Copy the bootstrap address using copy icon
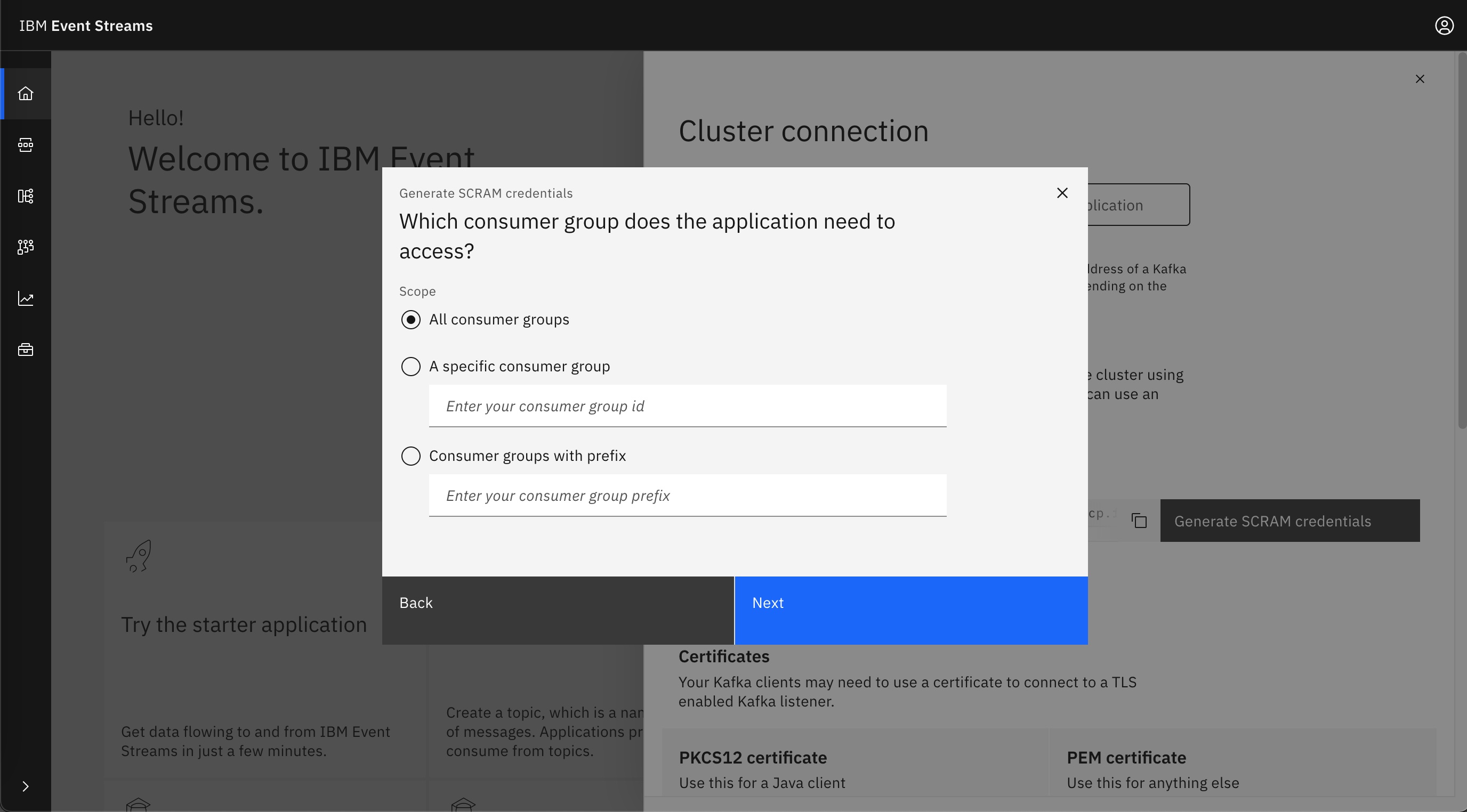This screenshot has width=1467, height=812. pyautogui.click(x=1139, y=520)
